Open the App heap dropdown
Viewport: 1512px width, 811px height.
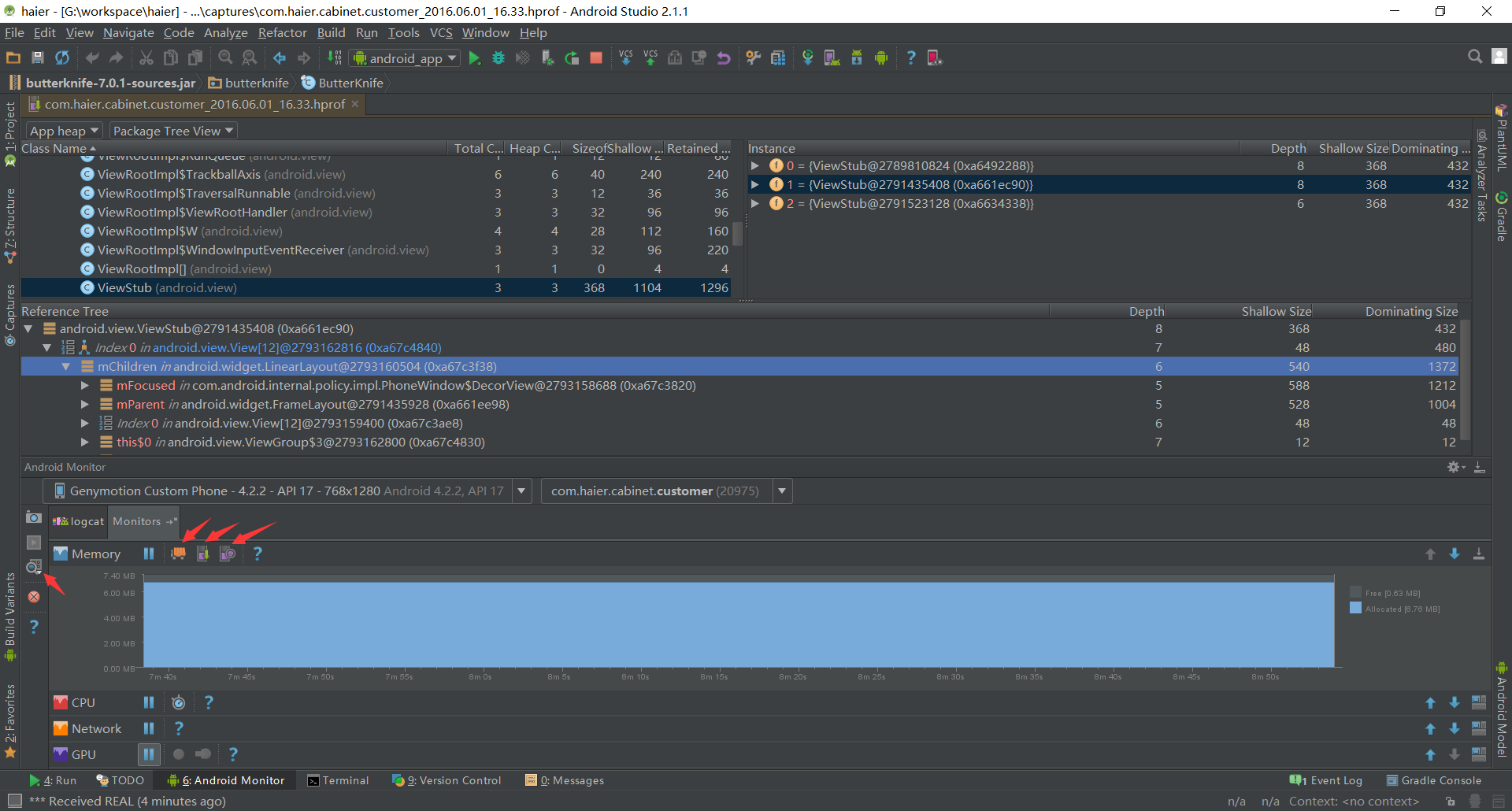(x=64, y=131)
